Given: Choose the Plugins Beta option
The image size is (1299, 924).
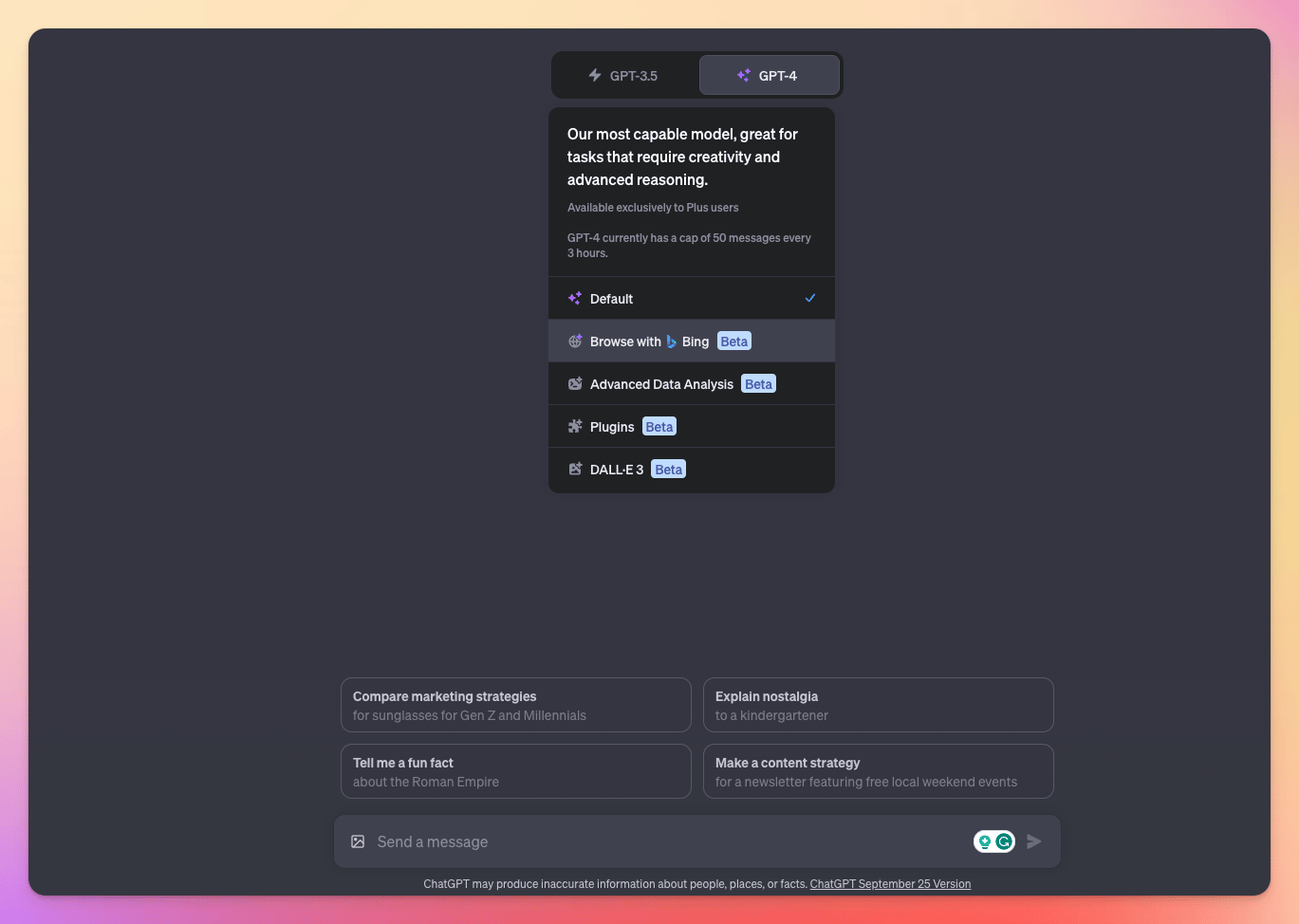Looking at the screenshot, I should (x=692, y=426).
